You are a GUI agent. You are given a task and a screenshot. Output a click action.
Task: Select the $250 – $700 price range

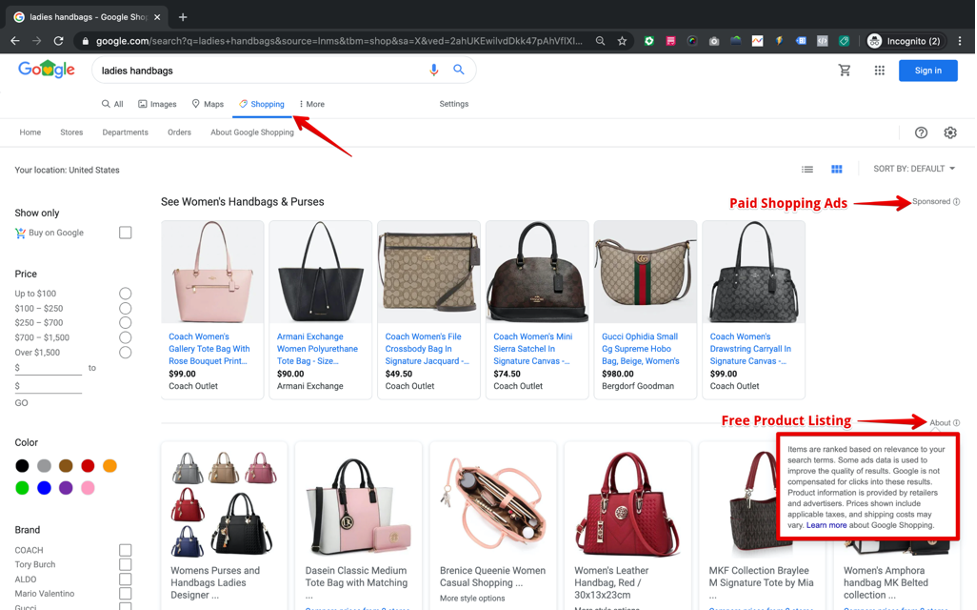[x=125, y=323]
